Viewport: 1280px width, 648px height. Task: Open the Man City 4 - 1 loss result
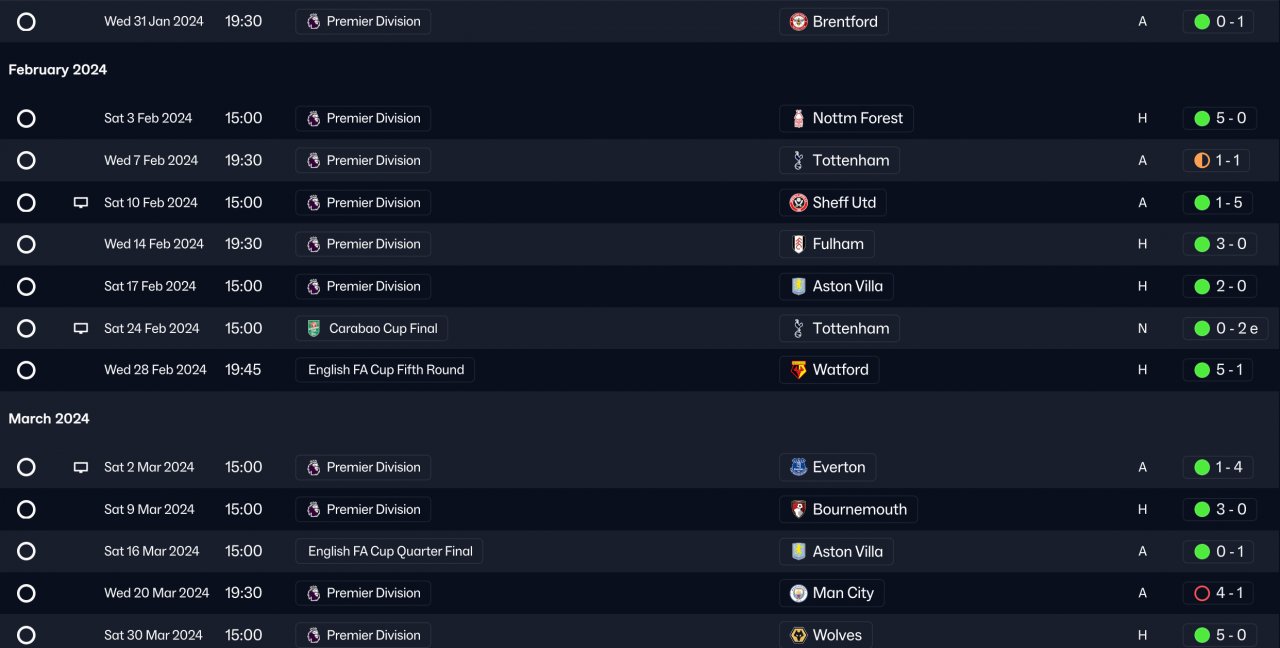[x=1218, y=593]
